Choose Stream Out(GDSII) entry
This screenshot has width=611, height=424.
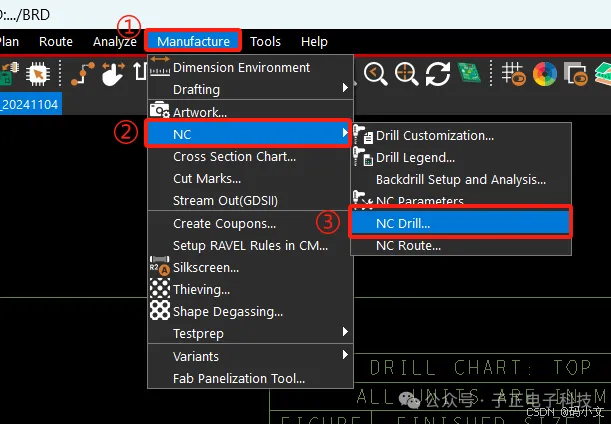click(x=250, y=200)
